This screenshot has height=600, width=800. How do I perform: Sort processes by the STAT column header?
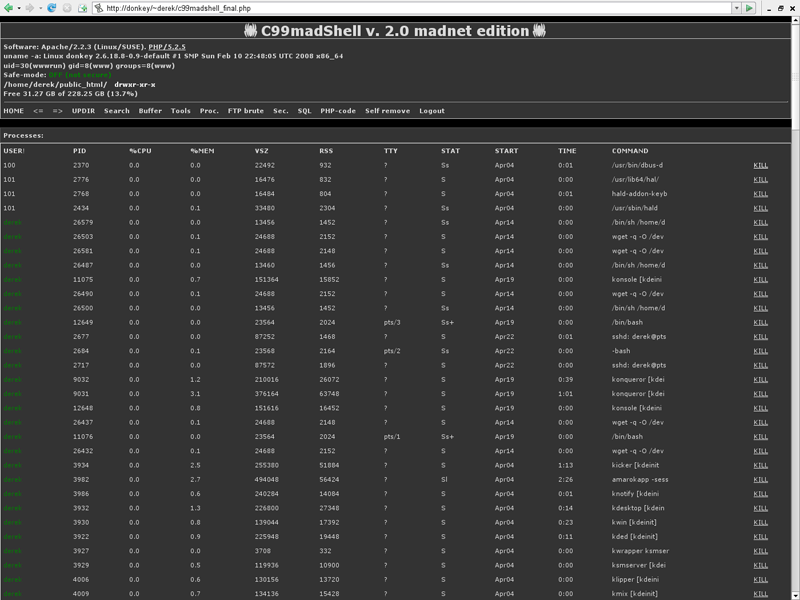[451, 151]
